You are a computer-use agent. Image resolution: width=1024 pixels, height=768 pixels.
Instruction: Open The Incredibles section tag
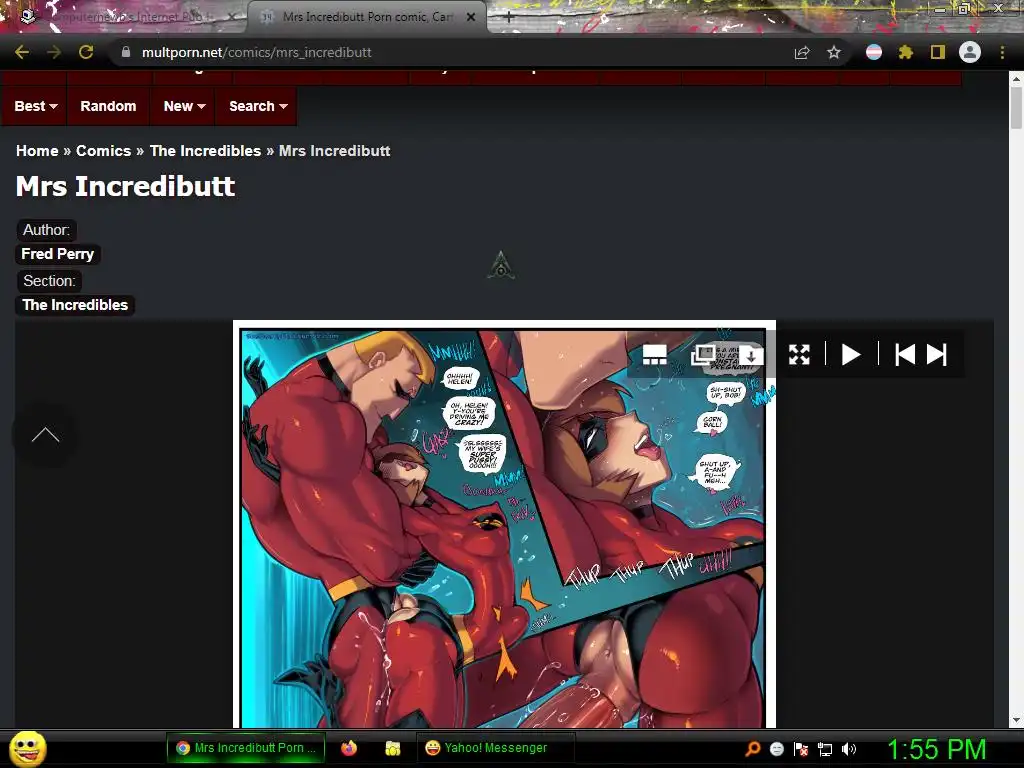click(75, 305)
